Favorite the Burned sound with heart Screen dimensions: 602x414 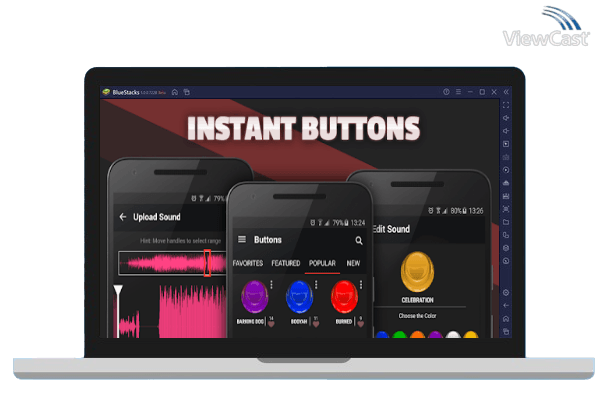click(361, 324)
